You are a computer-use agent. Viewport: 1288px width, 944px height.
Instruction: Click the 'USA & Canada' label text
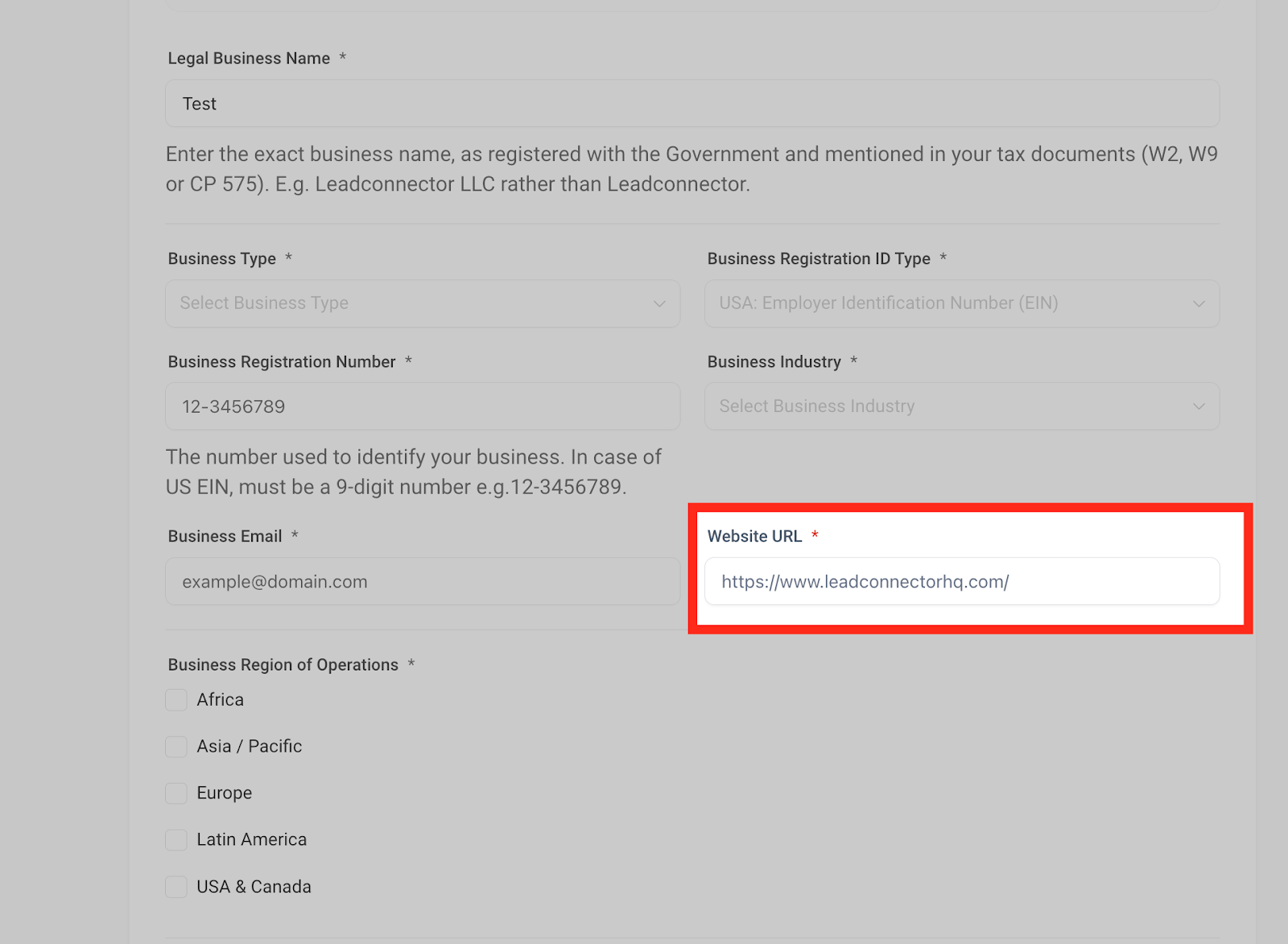pyautogui.click(x=254, y=887)
